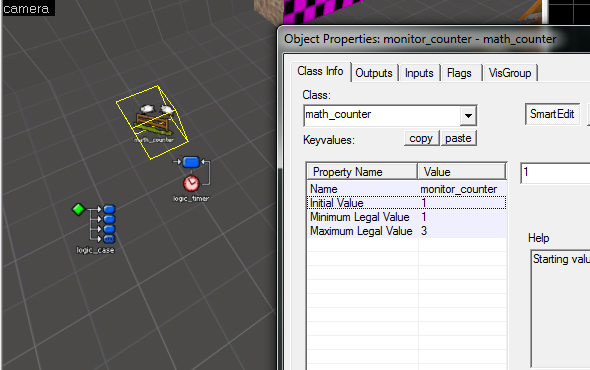Click the red logic_timer clock icon
This screenshot has width=590, height=370.
191,183
